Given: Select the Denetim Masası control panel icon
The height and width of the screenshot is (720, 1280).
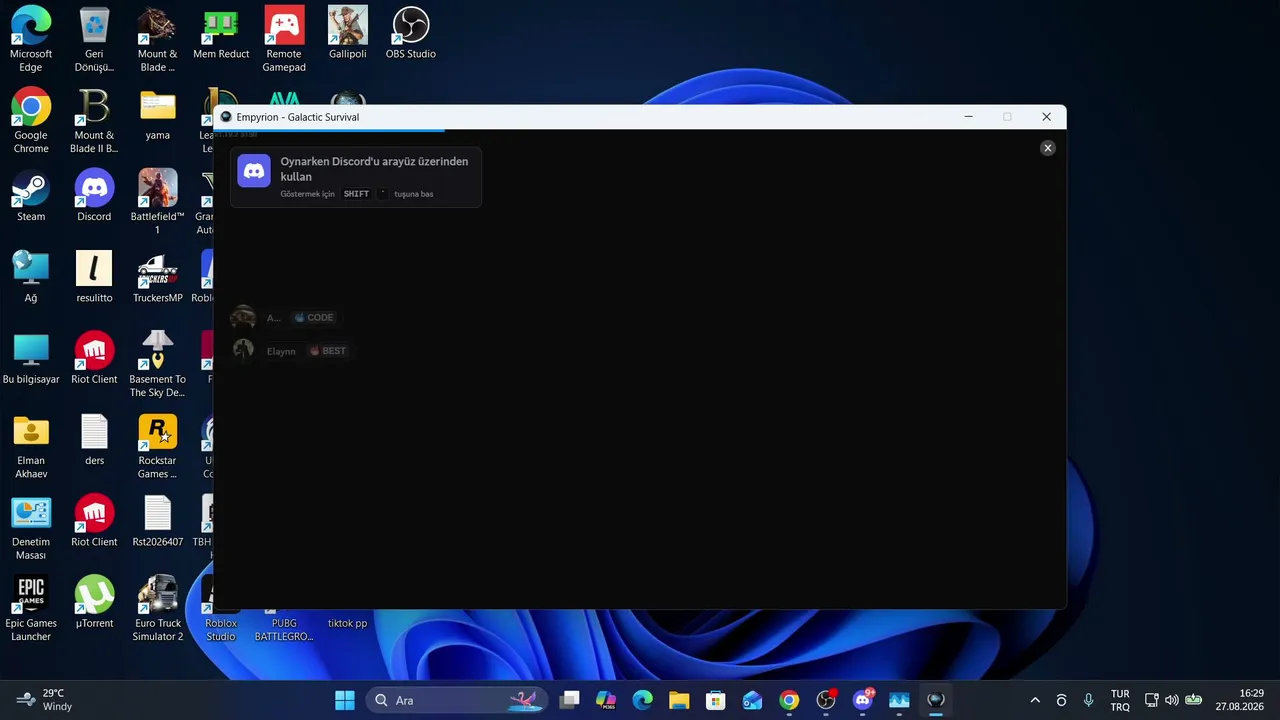Looking at the screenshot, I should [x=31, y=527].
